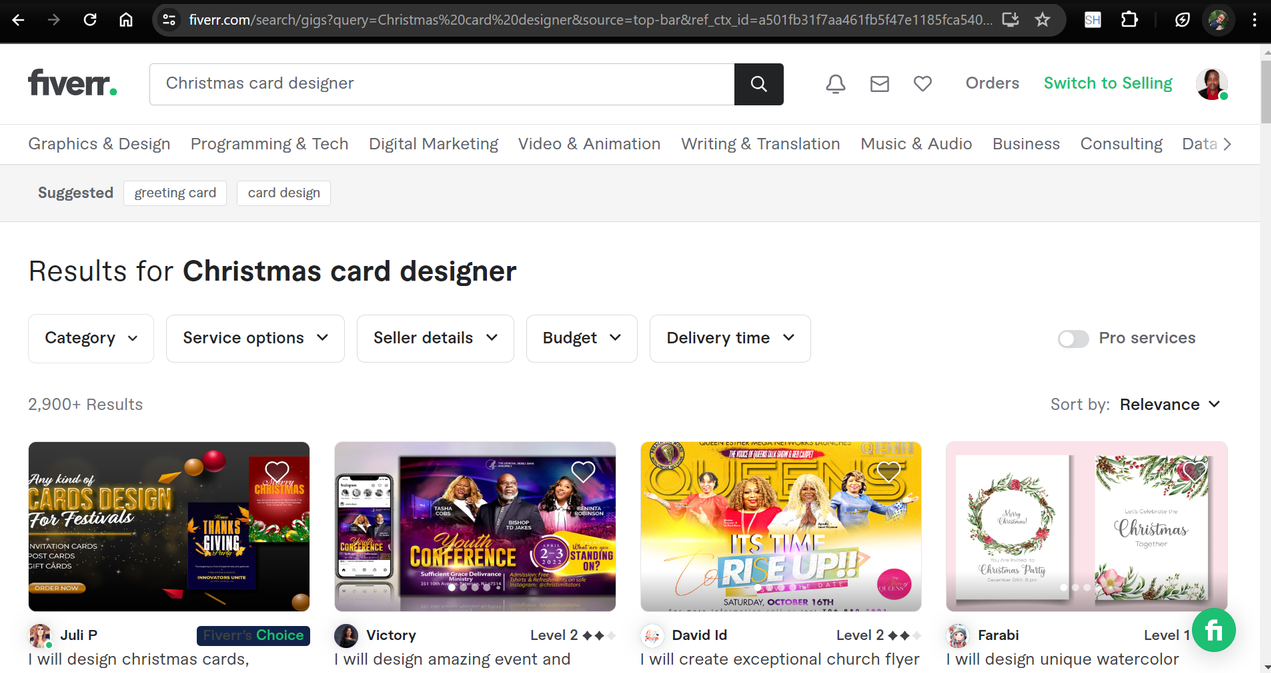Screen dimensions: 1271x673
Task: Open Chrome profile avatar in toolbar
Action: click(1218, 19)
